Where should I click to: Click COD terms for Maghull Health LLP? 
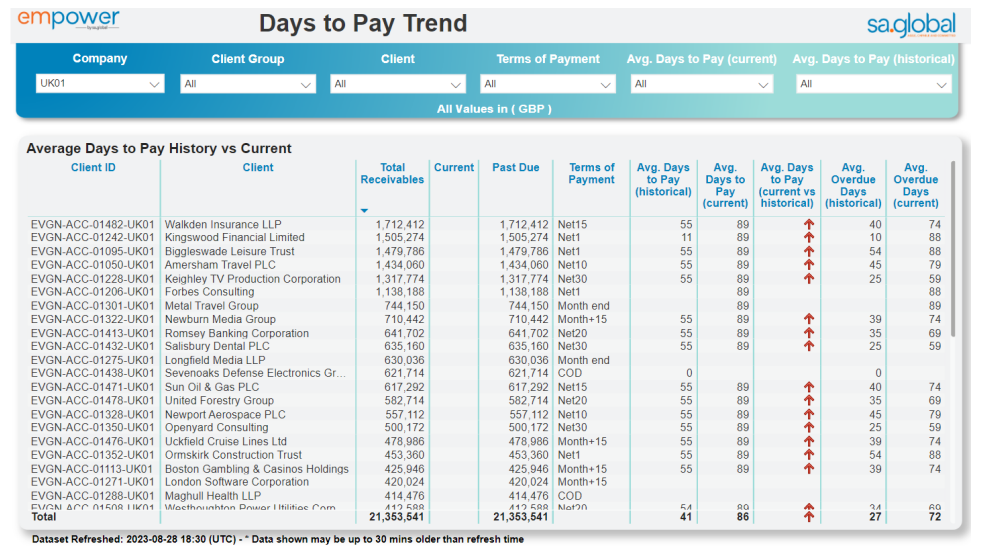(x=570, y=496)
